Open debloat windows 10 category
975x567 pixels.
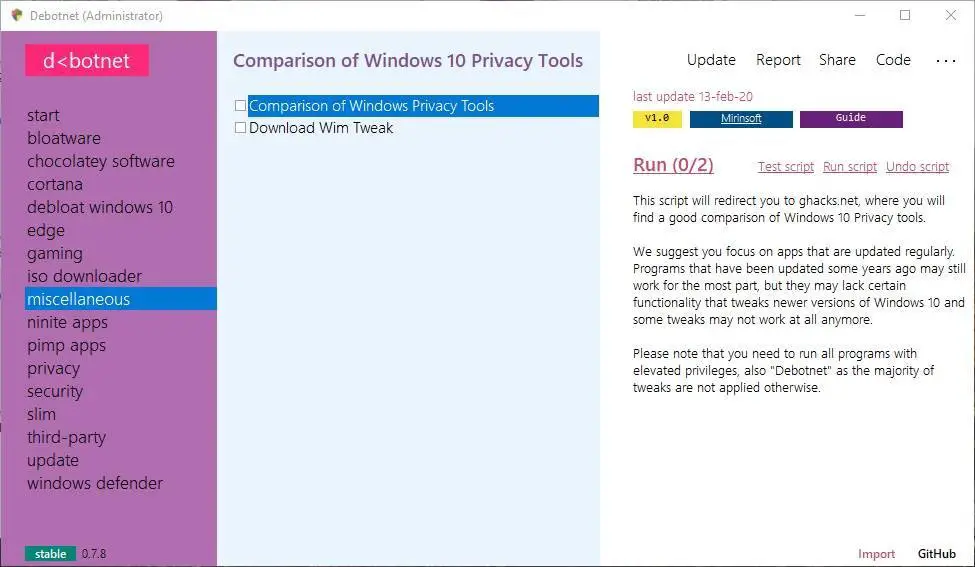pyautogui.click(x=99, y=208)
